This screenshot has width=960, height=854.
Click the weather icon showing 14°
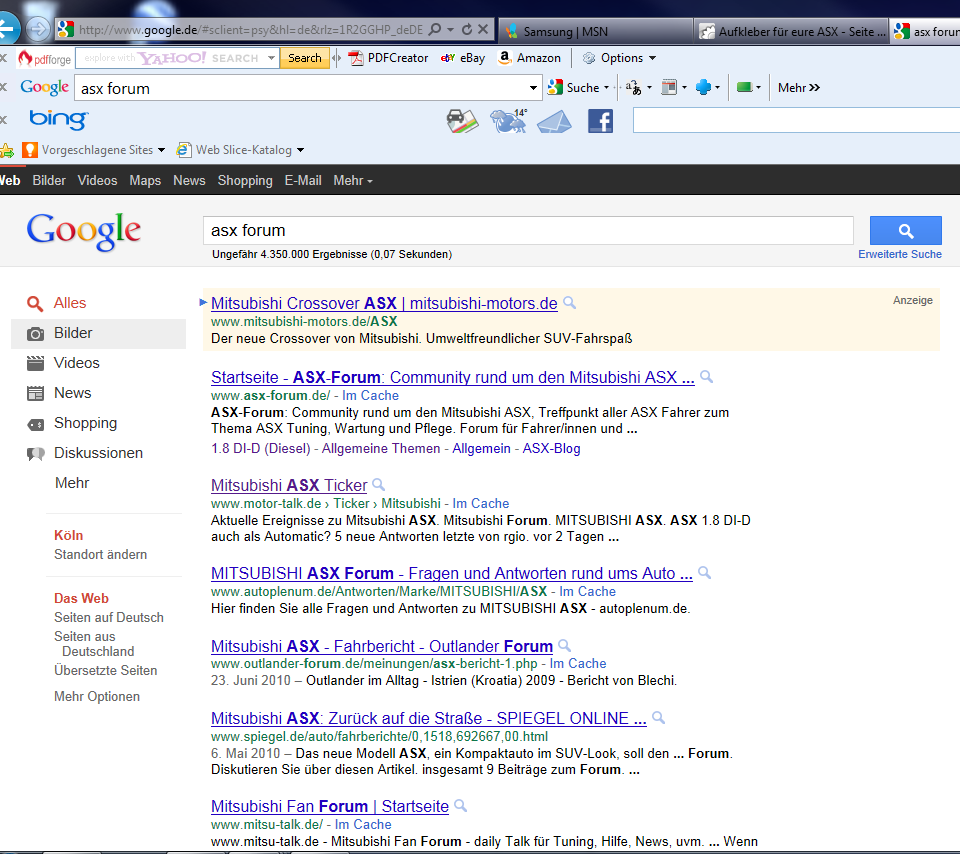tap(508, 121)
